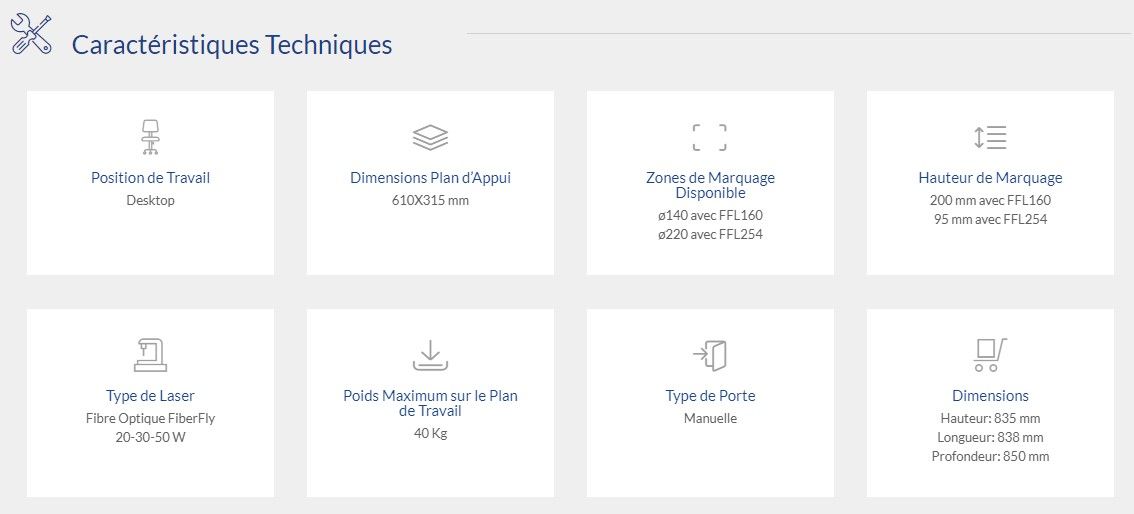Click the hand cart dimensions icon
Viewport: 1134px width, 514px height.
pyautogui.click(x=990, y=355)
